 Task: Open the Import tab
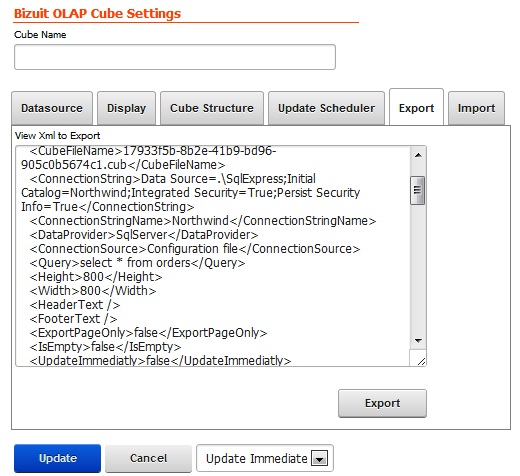coord(476,108)
